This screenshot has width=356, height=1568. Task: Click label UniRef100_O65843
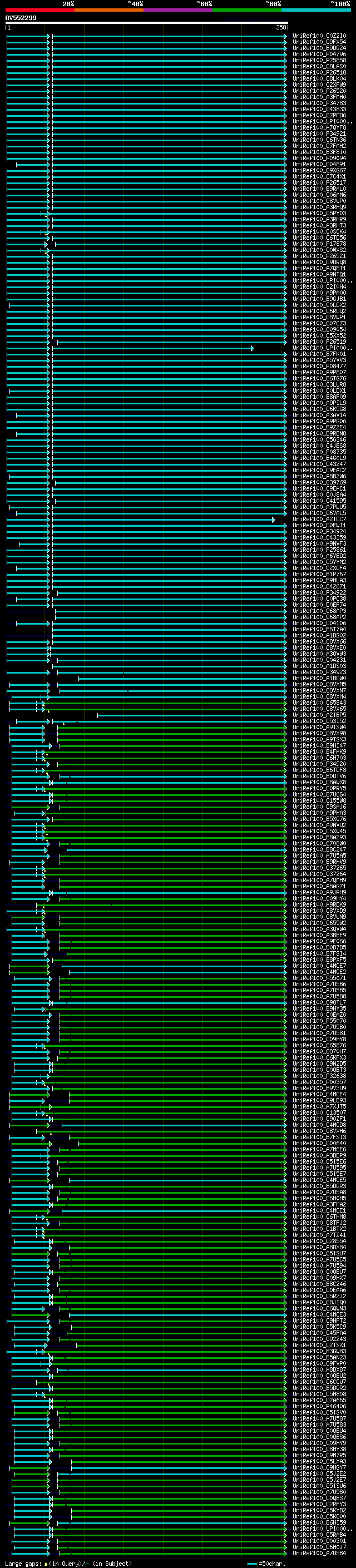click(319, 703)
